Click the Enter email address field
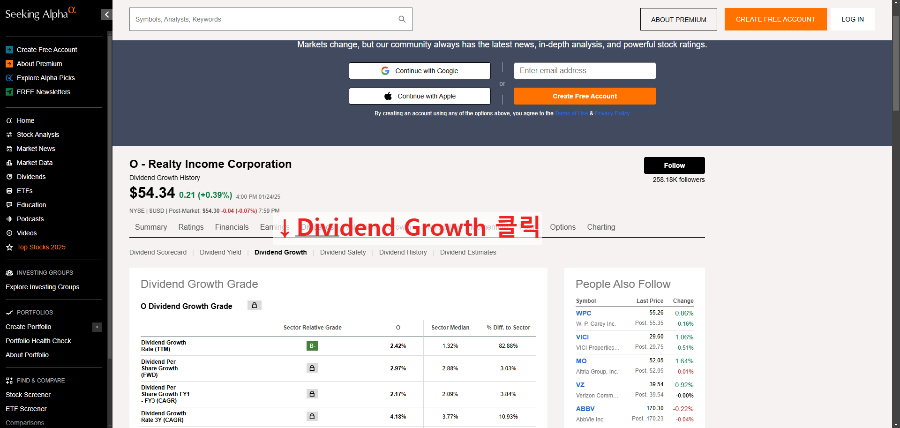The image size is (900, 428). (585, 71)
